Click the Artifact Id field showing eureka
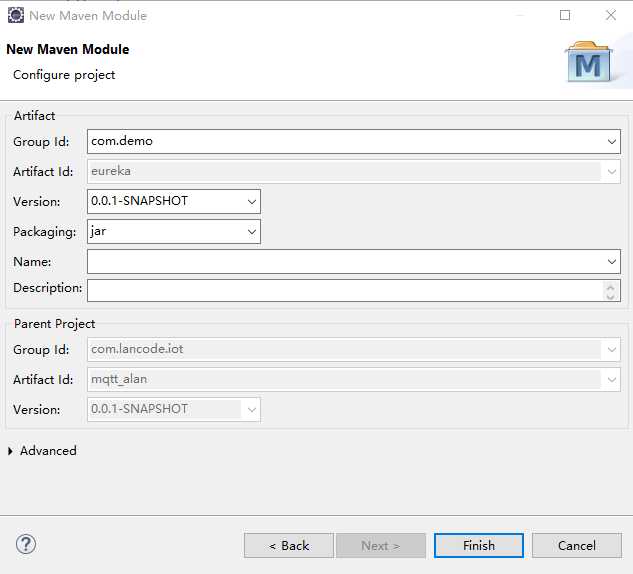This screenshot has height=574, width=633. (354, 172)
